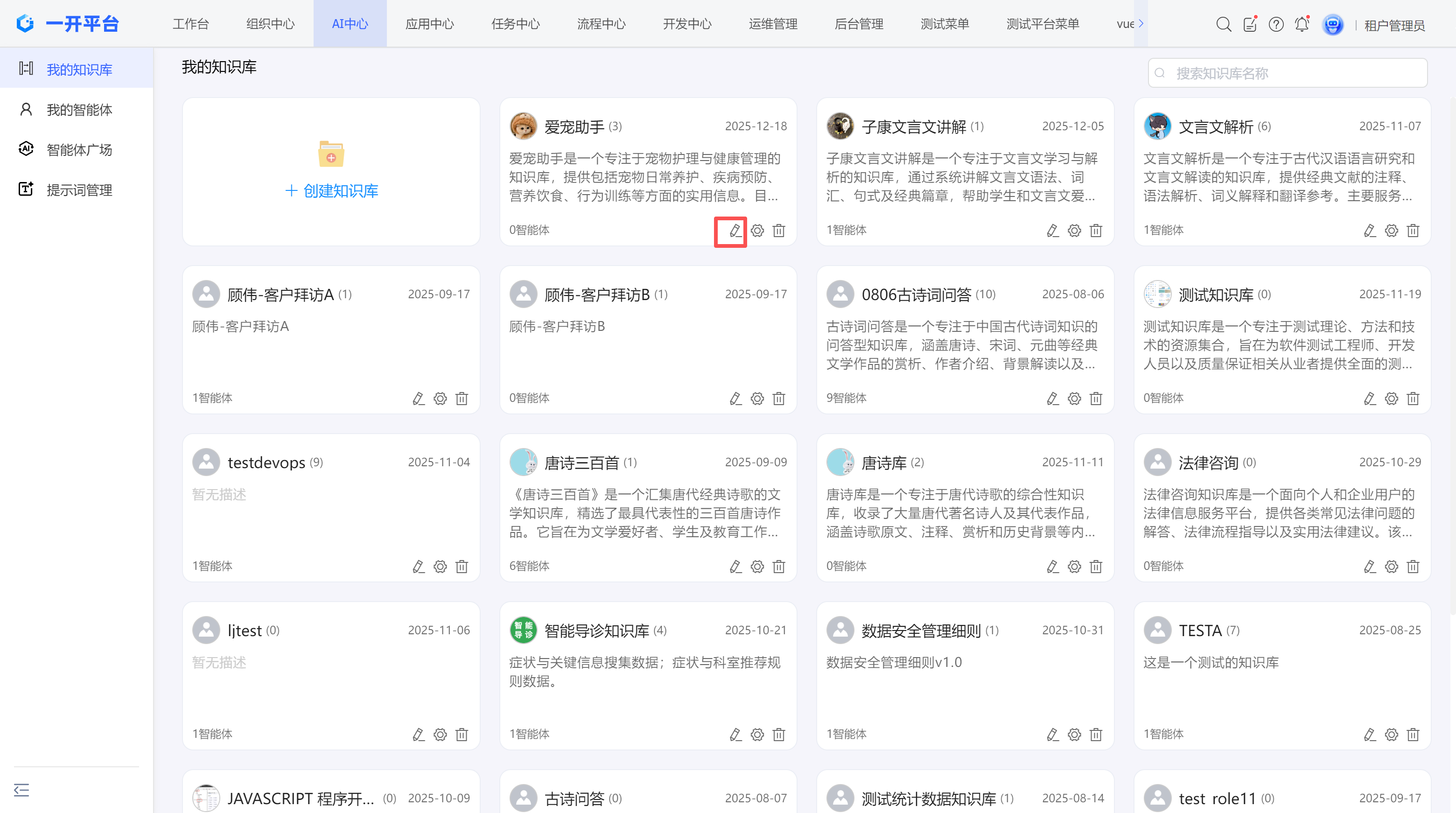The width and height of the screenshot is (1456, 813).
Task: Click 创建知识库 to create a knowledge base
Action: point(332,190)
